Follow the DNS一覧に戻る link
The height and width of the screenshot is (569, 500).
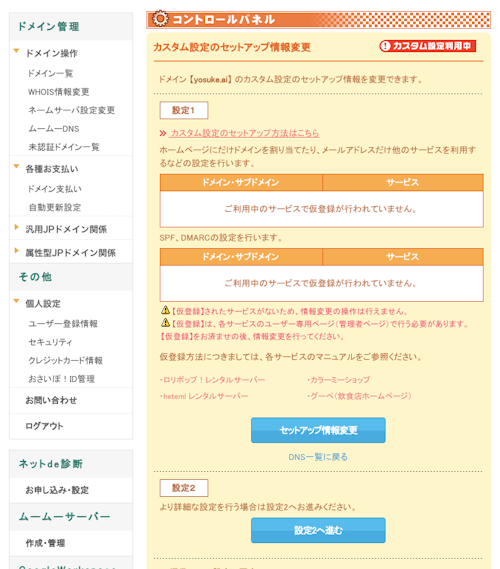pyautogui.click(x=318, y=457)
